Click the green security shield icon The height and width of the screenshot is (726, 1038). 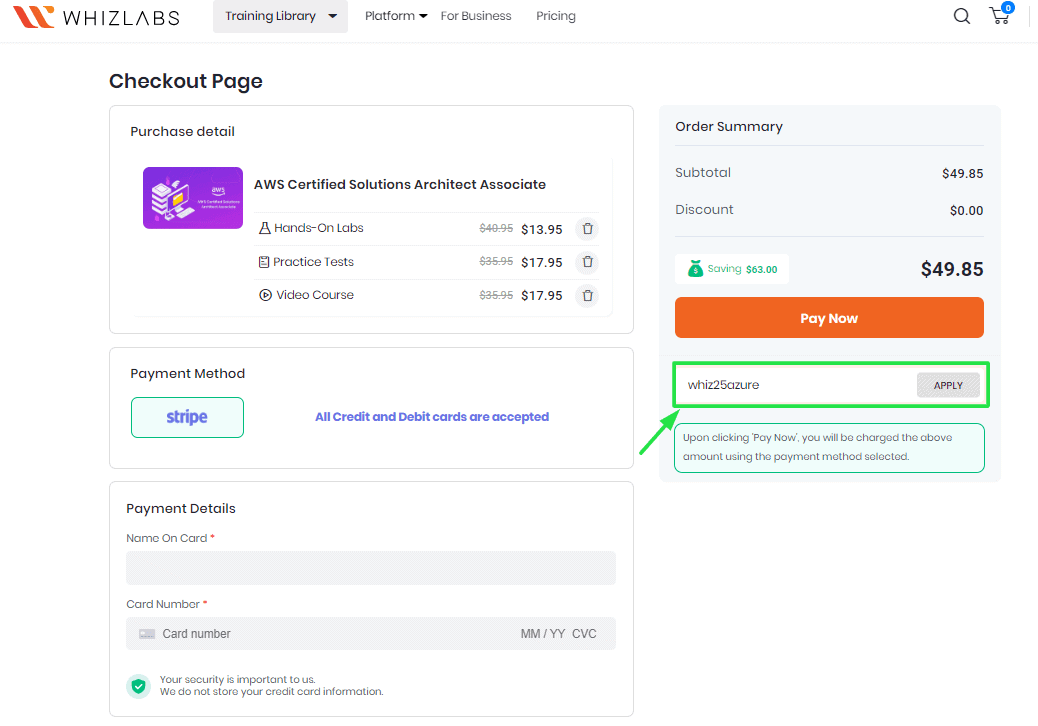[138, 686]
